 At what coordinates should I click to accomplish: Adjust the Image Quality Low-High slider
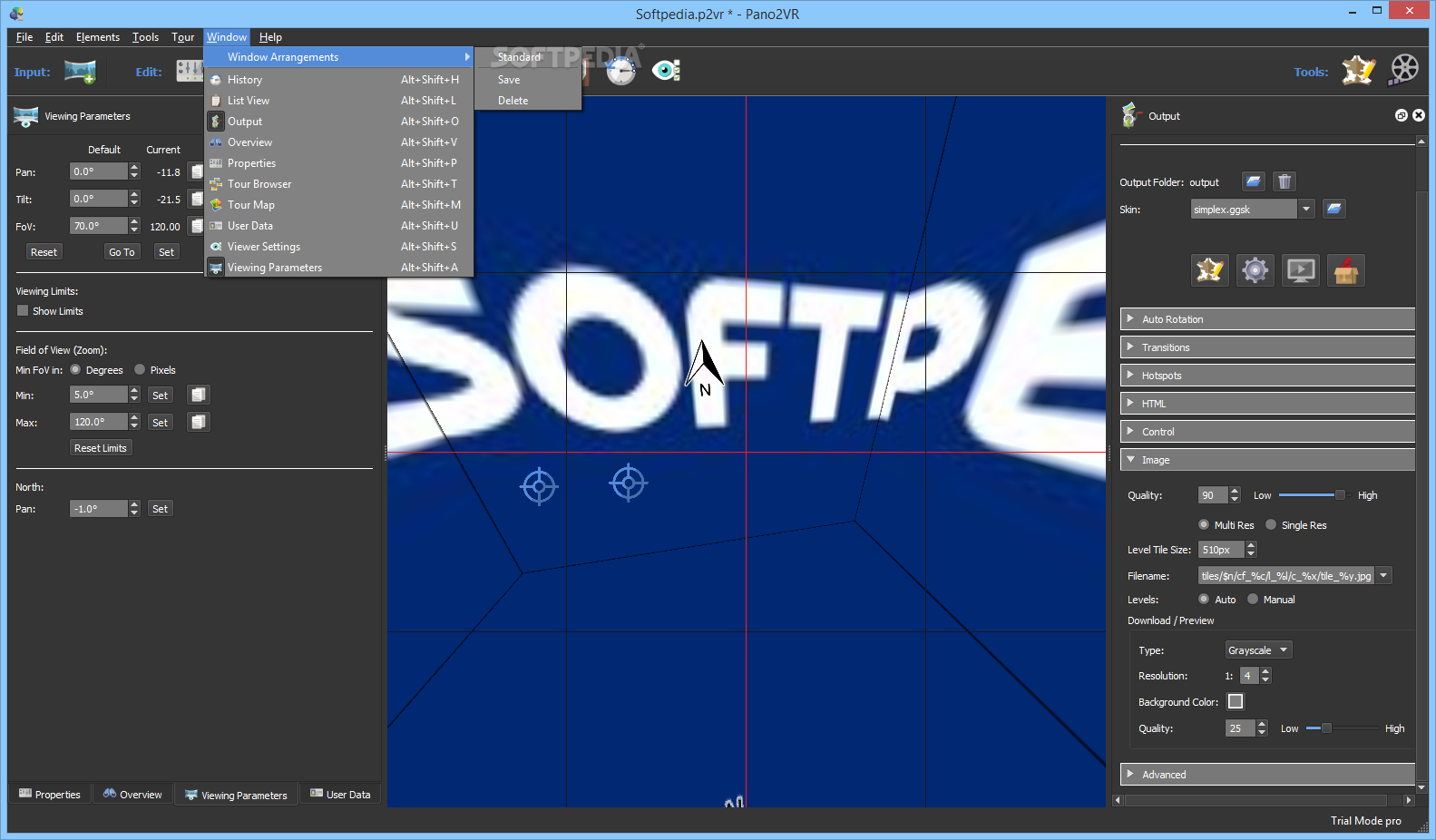coord(1313,495)
